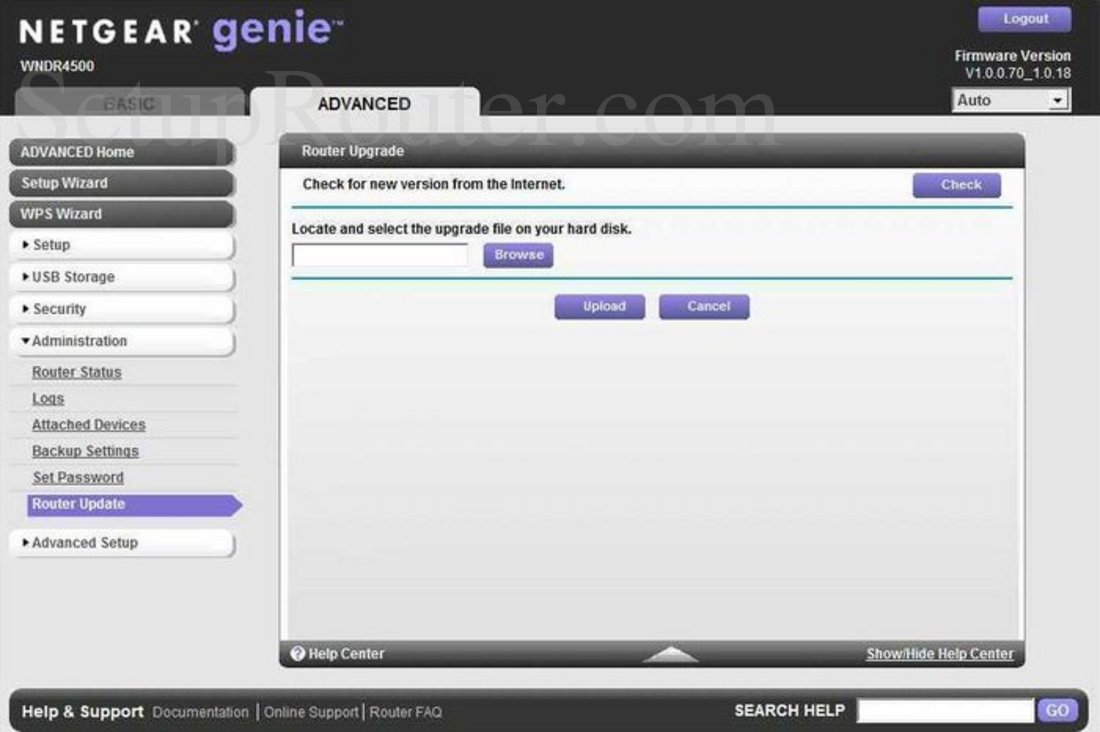This screenshot has height=732, width=1100.
Task: Collapse the Administration section
Action: pos(121,341)
